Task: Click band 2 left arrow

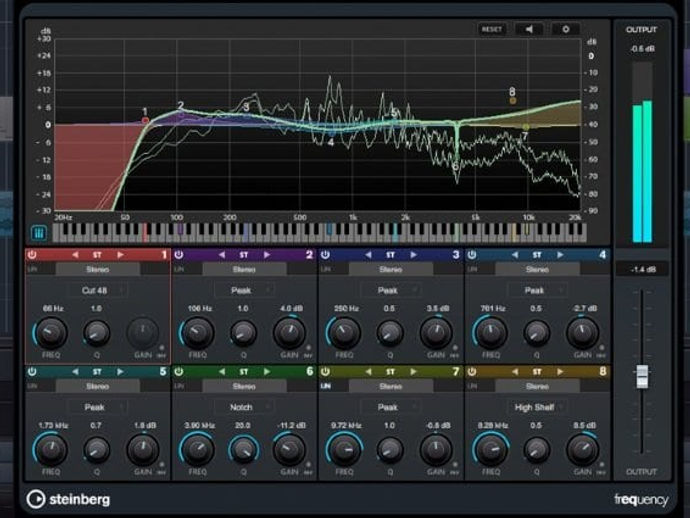Action: tap(222, 254)
